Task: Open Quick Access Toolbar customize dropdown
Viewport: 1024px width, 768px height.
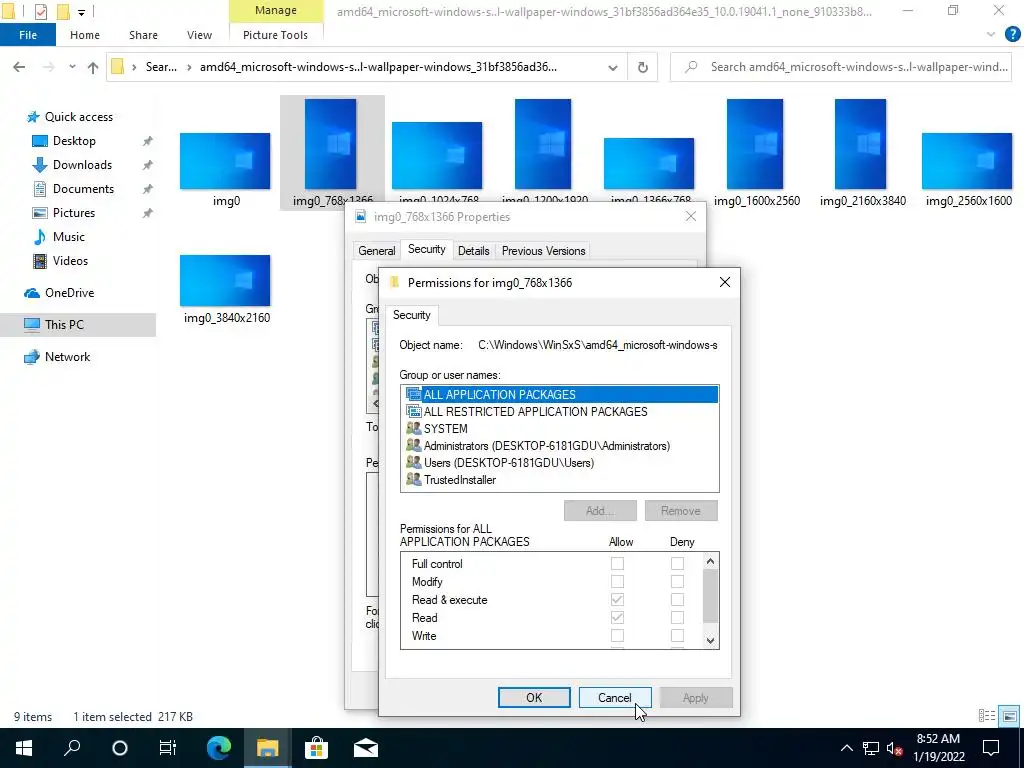Action: coord(81,12)
